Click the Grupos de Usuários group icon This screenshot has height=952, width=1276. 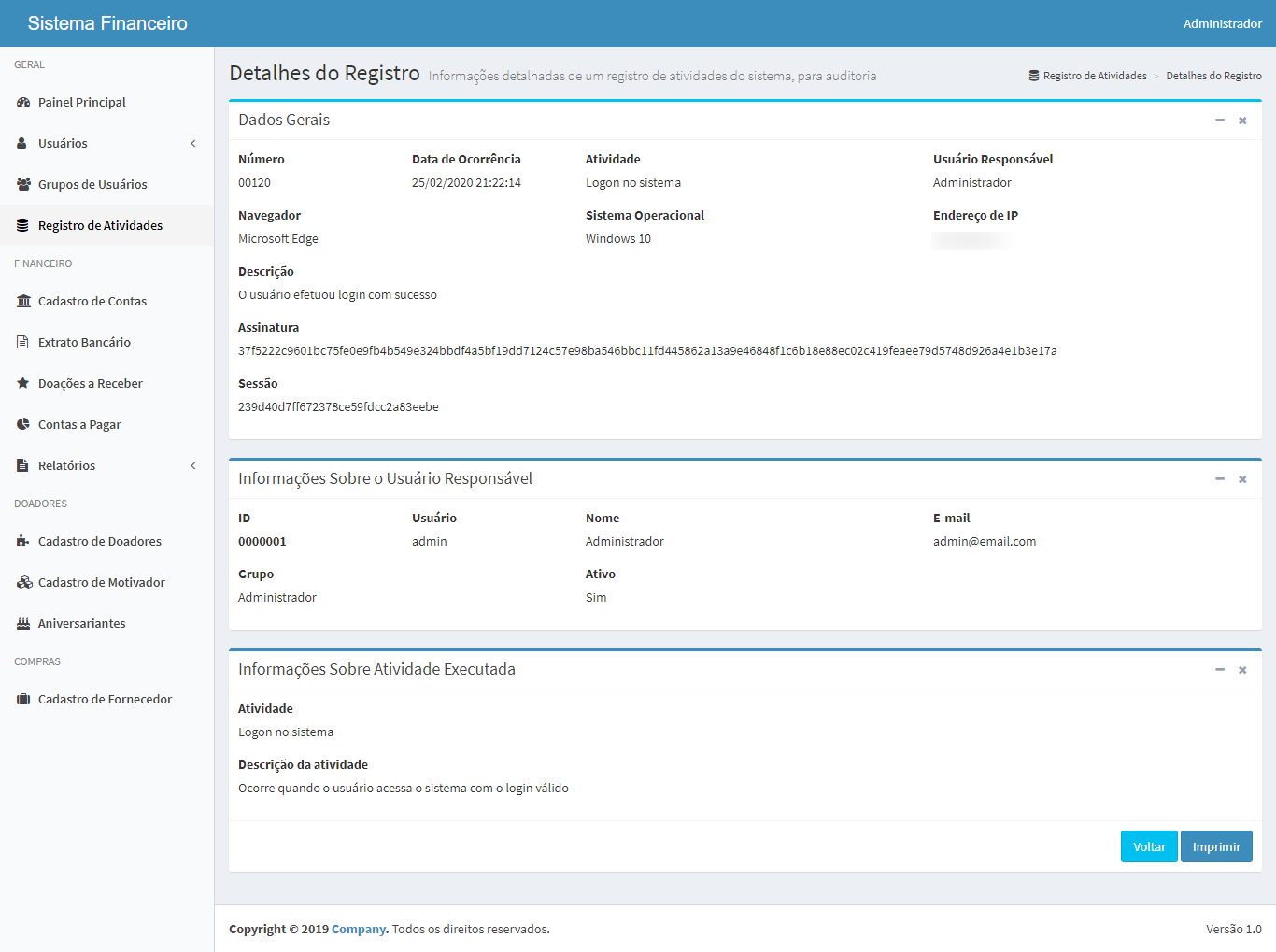tap(23, 184)
